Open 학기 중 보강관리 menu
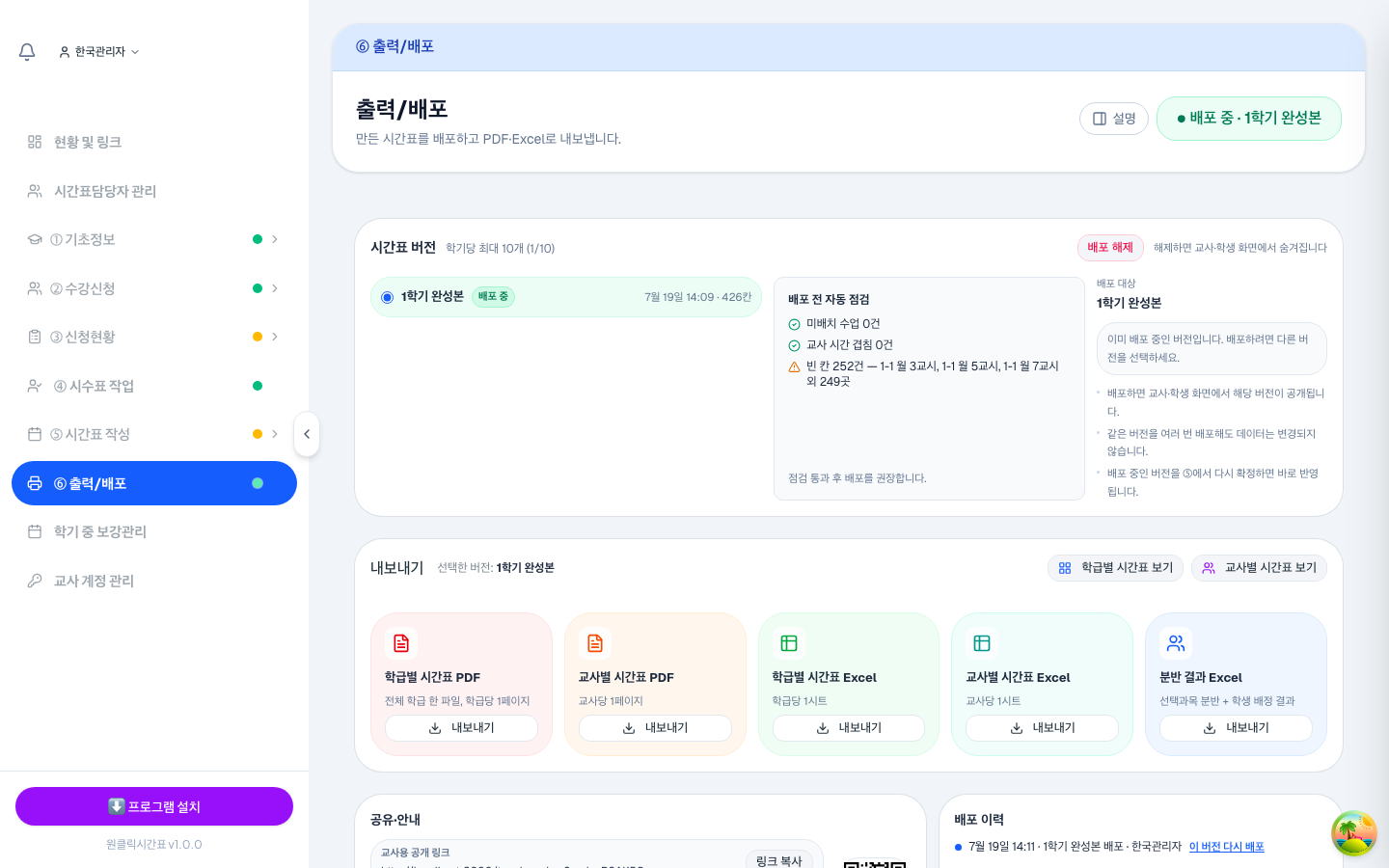 click(154, 531)
